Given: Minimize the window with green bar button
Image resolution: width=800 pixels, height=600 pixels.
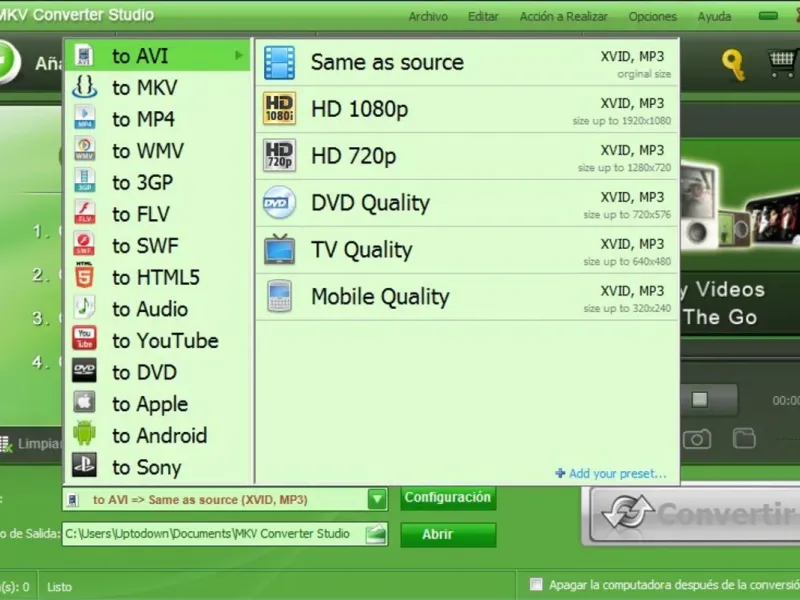Looking at the screenshot, I should point(768,16).
